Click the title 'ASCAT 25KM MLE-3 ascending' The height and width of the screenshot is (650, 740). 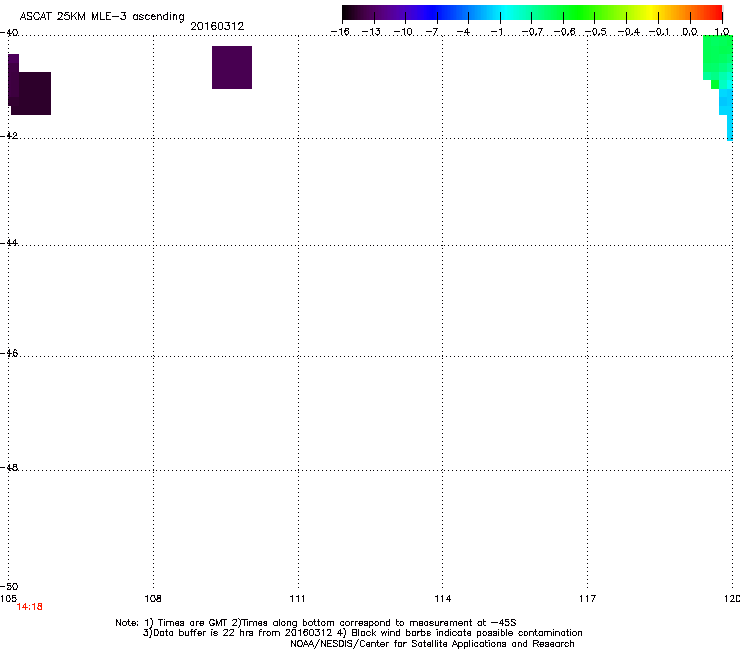[102, 17]
